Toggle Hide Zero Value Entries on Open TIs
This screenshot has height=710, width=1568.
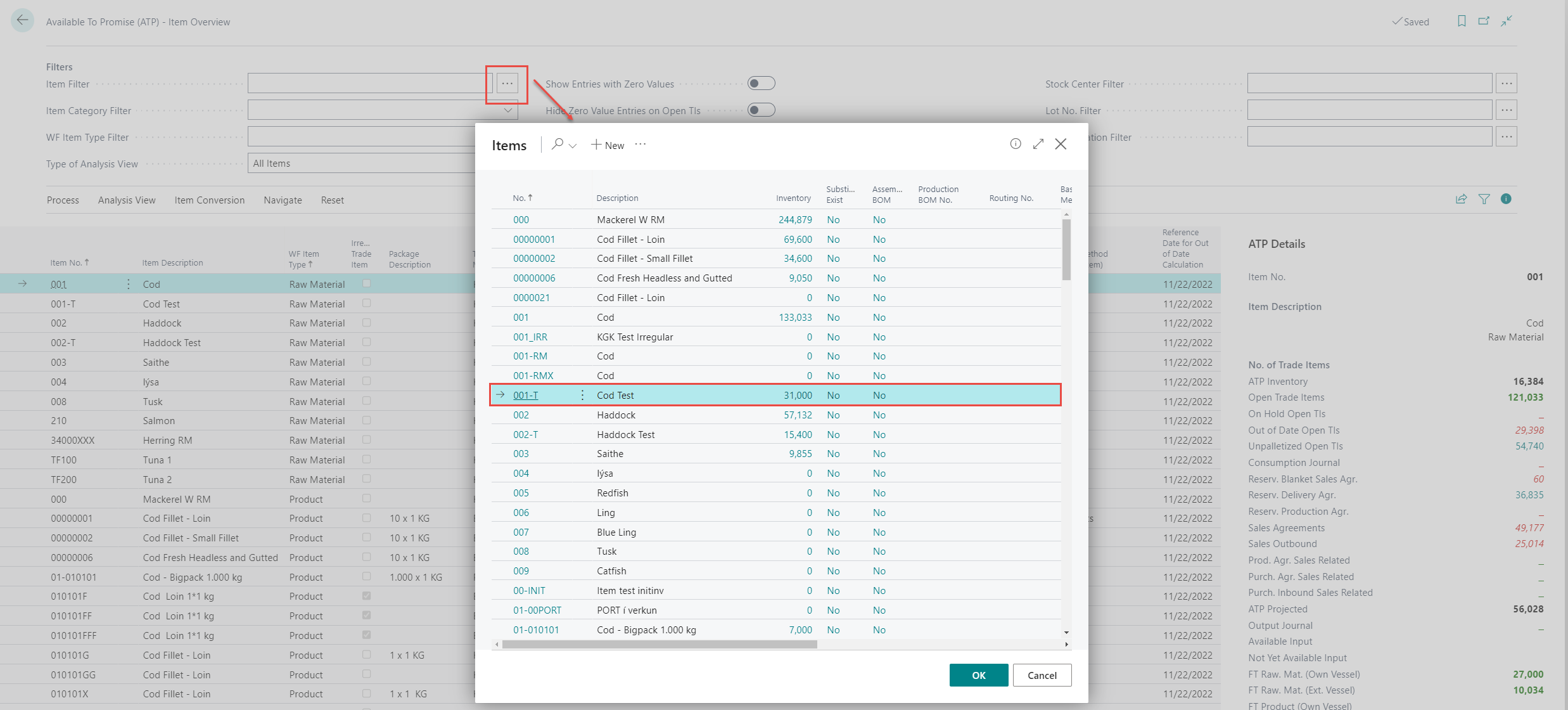[x=761, y=110]
